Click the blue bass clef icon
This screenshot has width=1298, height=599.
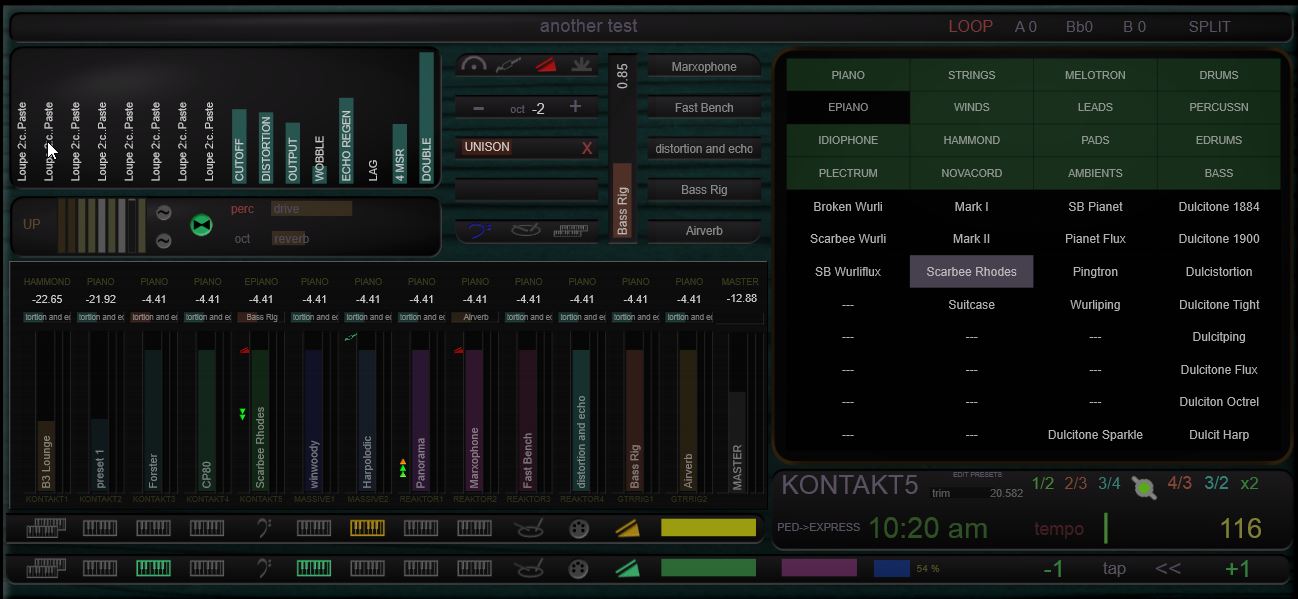point(479,231)
